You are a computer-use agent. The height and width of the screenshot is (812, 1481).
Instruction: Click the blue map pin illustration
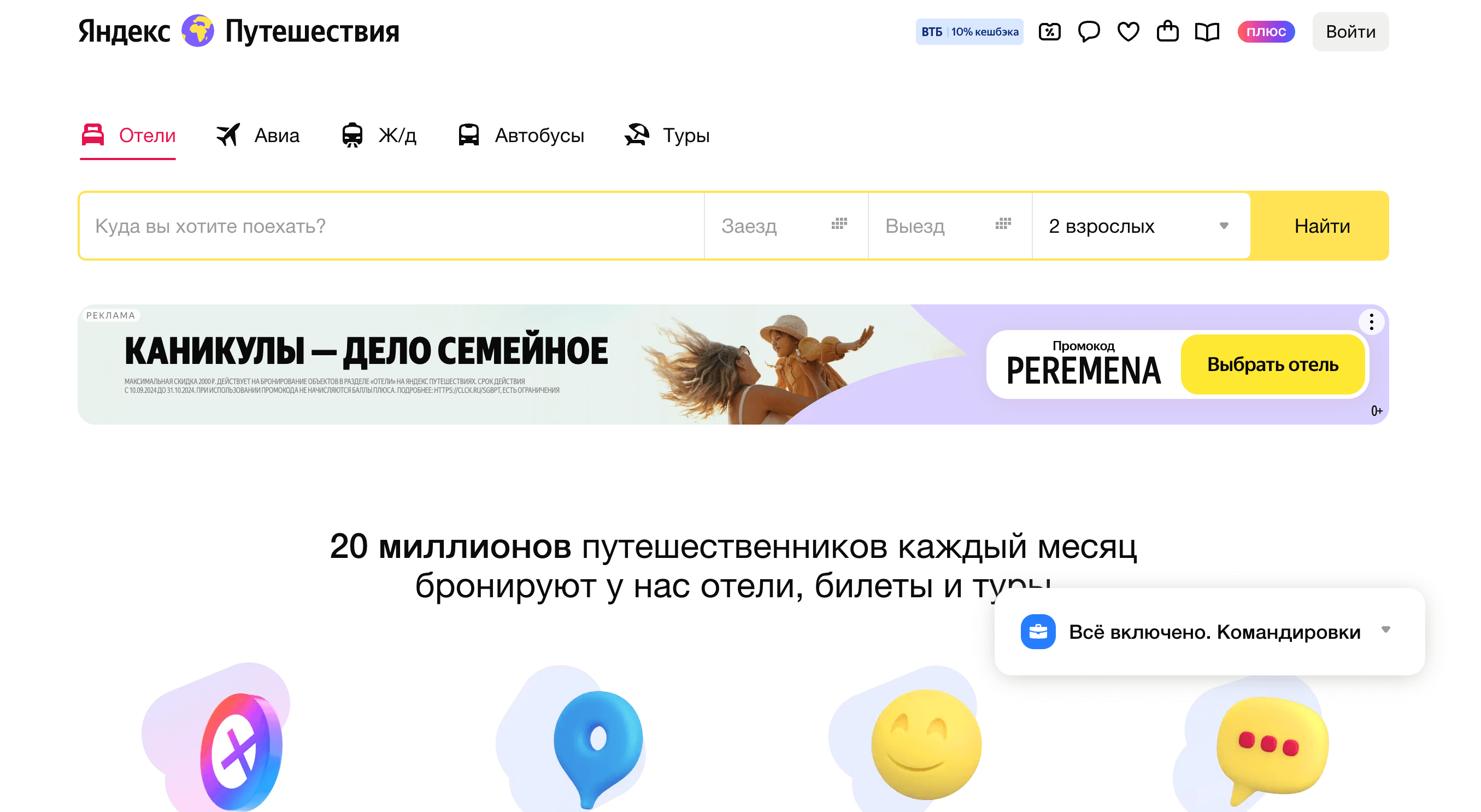pyautogui.click(x=598, y=749)
